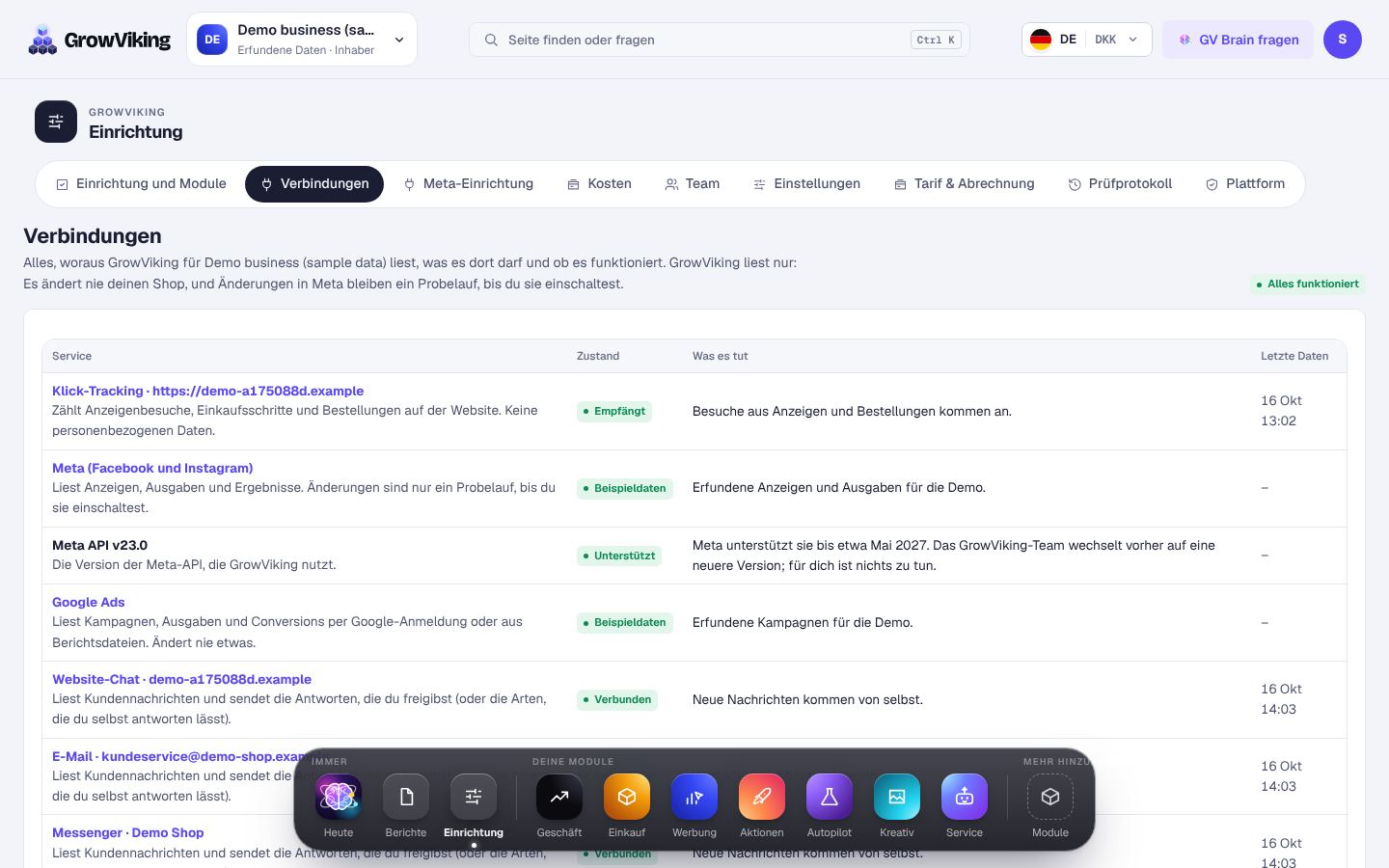Click the Letzte Daten column header

1294,356
